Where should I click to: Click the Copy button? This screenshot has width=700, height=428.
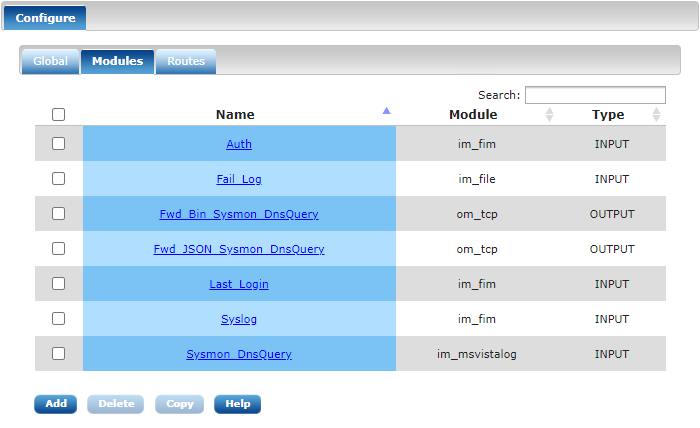(x=179, y=404)
